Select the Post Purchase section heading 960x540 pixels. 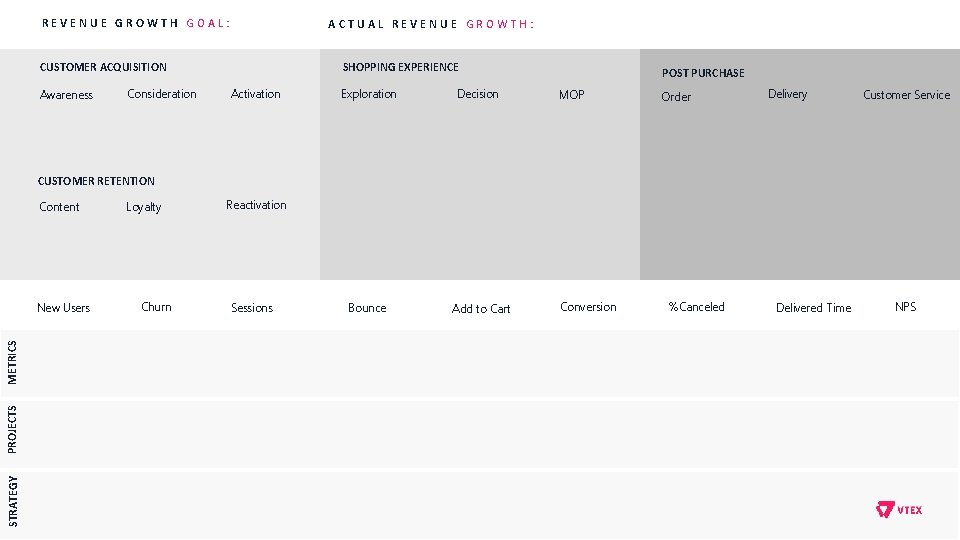pos(703,73)
